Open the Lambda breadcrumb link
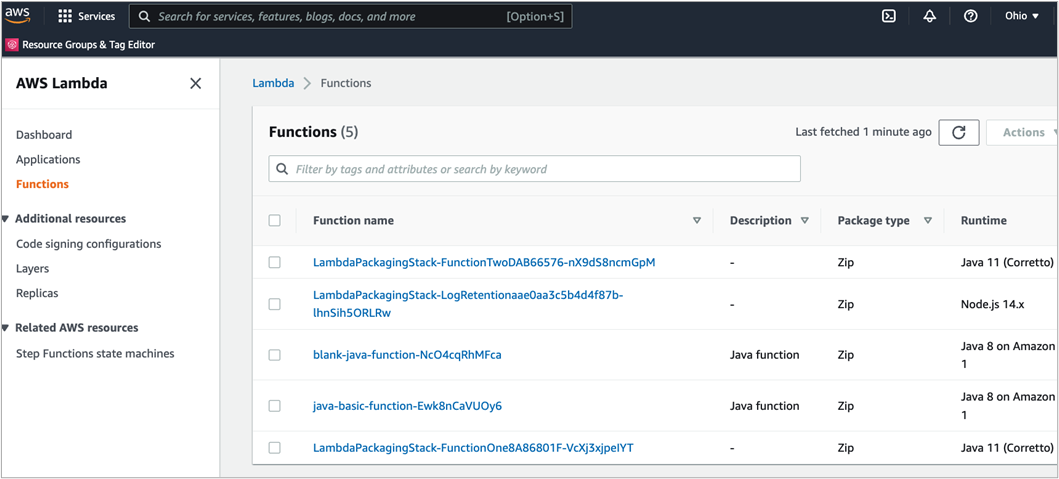Image resolution: width=1059 pixels, height=479 pixels. click(x=273, y=83)
